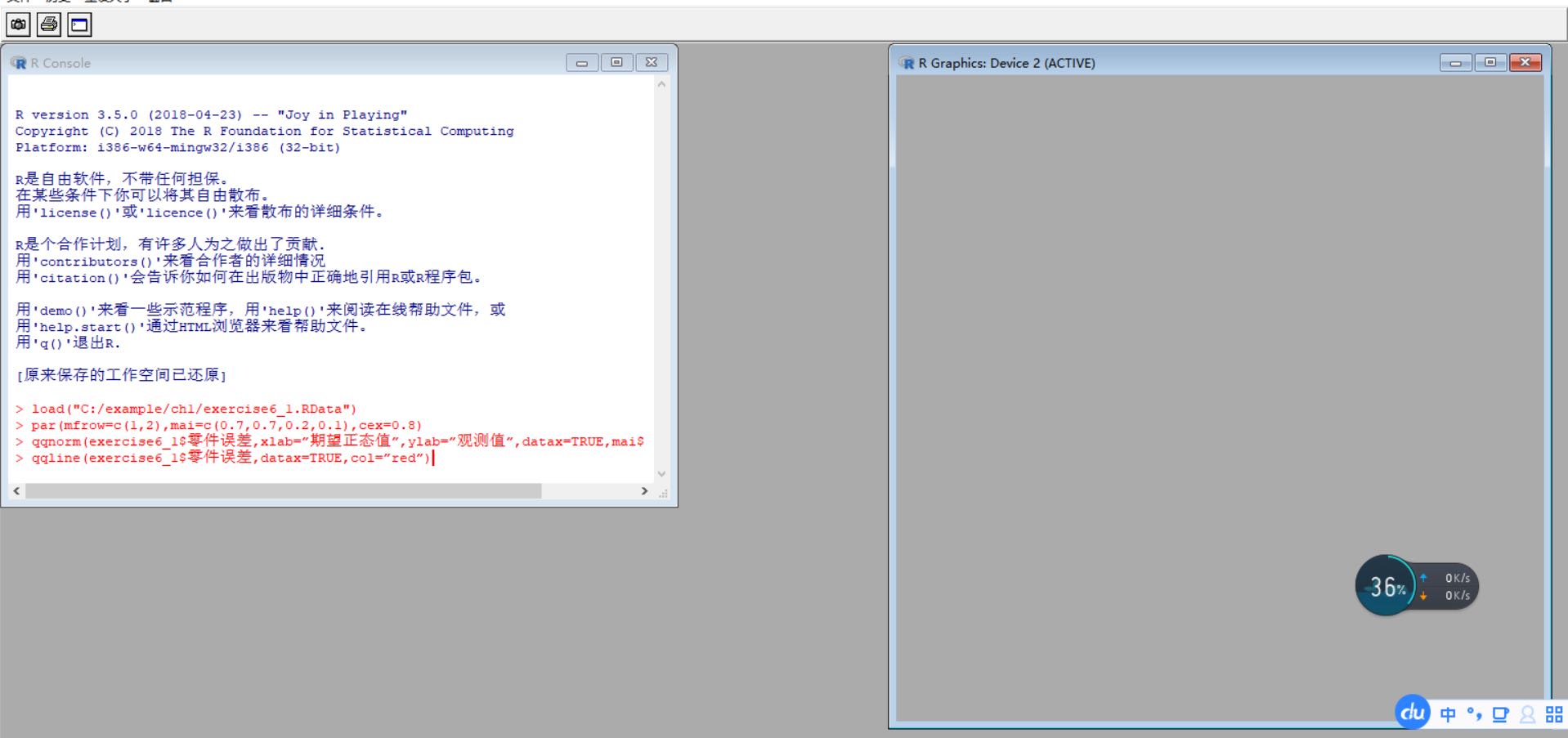Click the qqnorm command line in console
1568x738 pixels.
(x=329, y=441)
